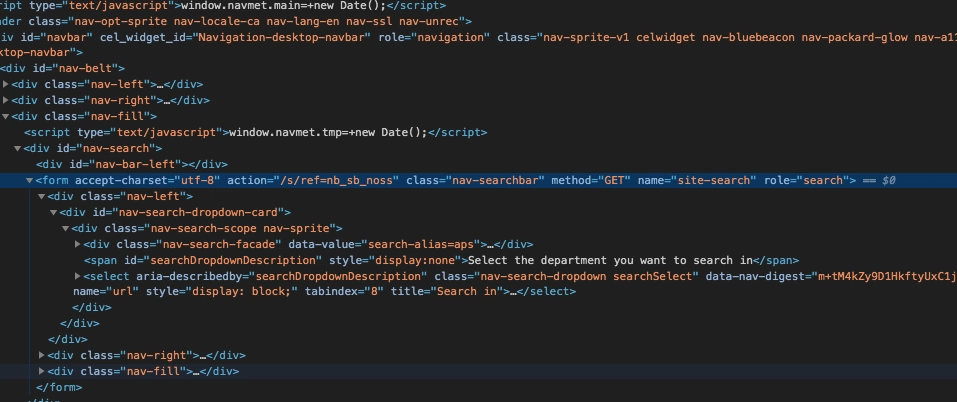Screen dimensions: 957x402
Task: Collapse the nav-search-dropdown-card div
Action: pyautogui.click(x=53, y=212)
